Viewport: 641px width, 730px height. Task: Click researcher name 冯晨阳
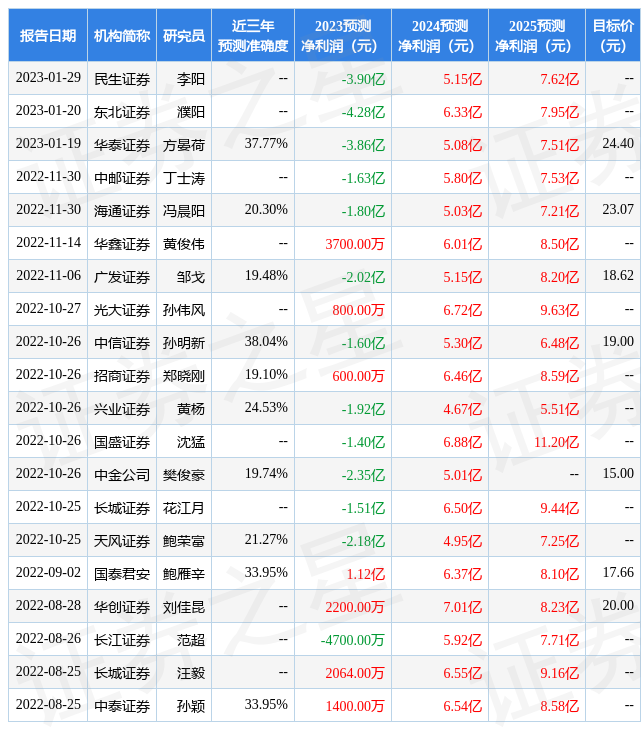tap(184, 211)
